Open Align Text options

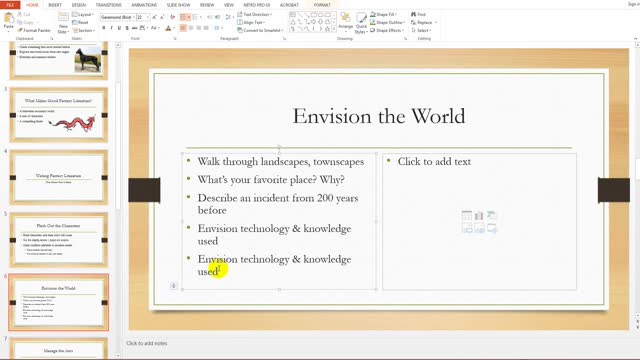click(x=251, y=22)
